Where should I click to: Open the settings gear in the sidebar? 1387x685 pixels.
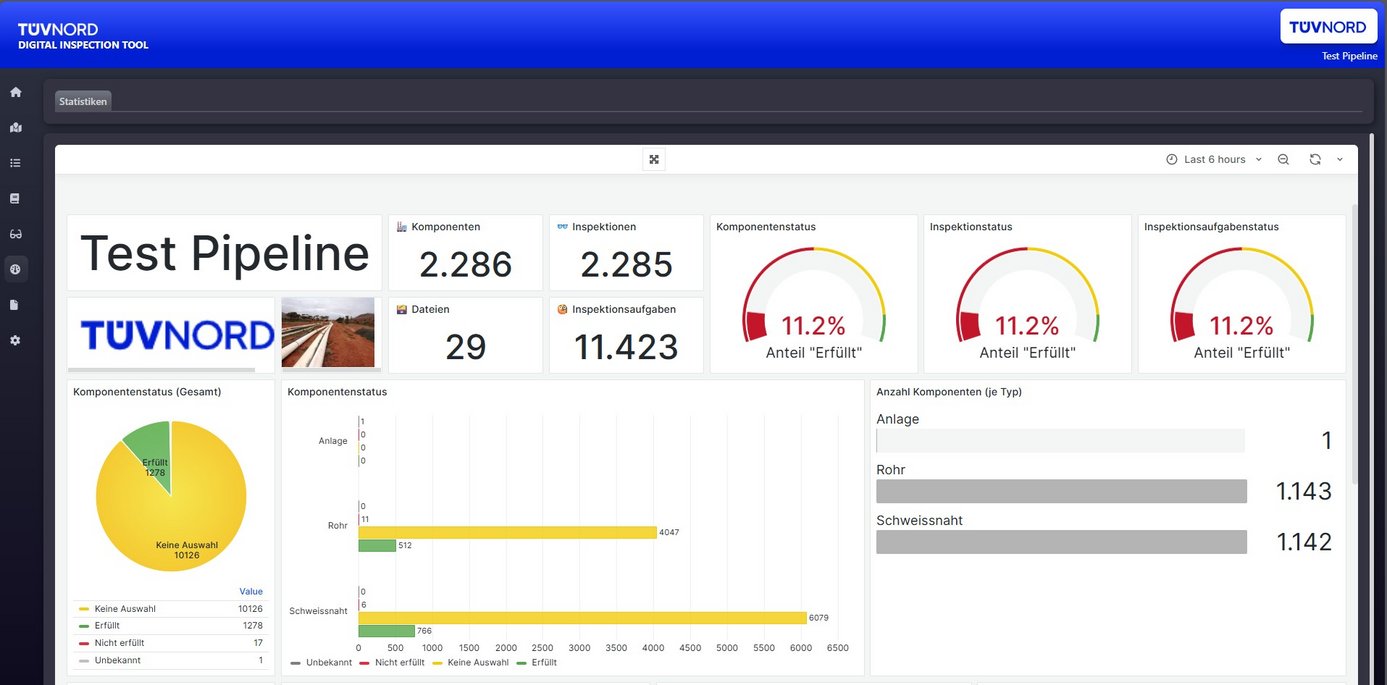[x=15, y=339]
